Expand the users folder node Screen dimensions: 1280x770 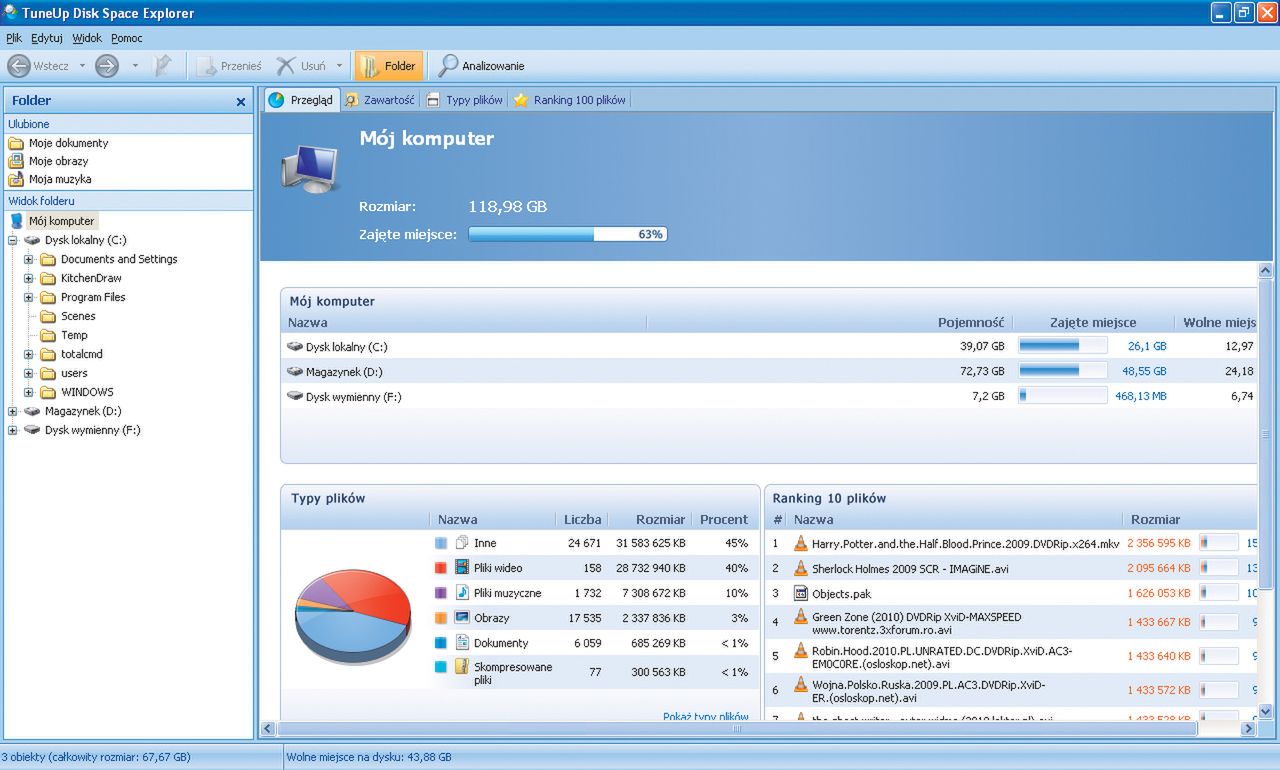(x=29, y=374)
